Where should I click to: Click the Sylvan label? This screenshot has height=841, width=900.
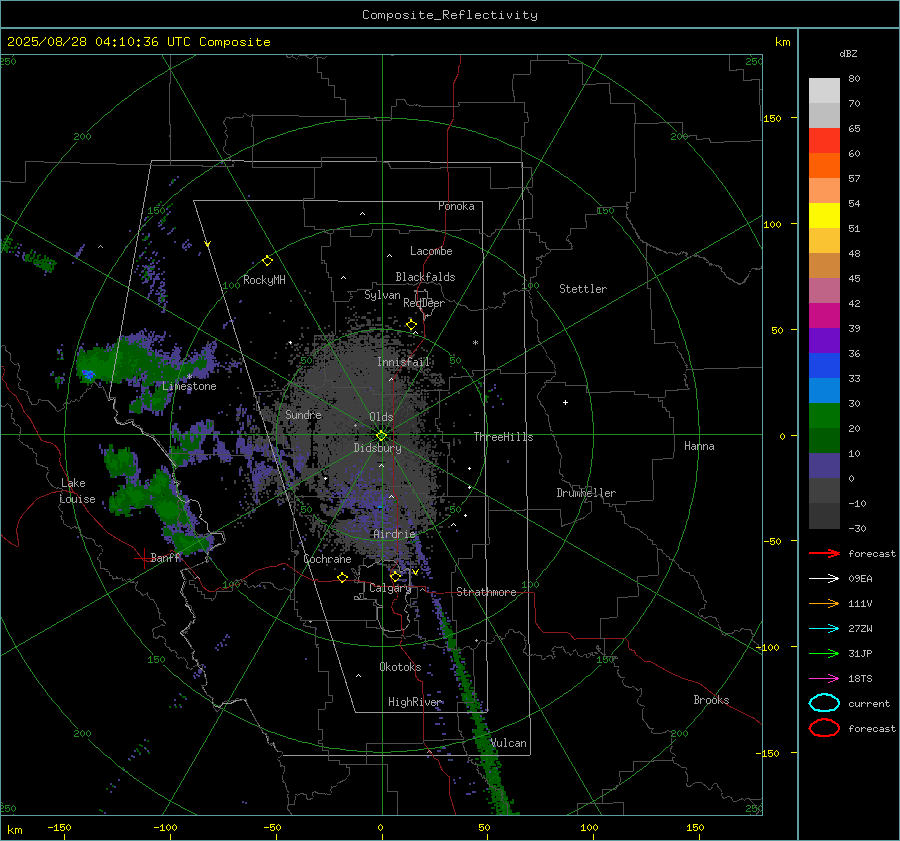pyautogui.click(x=382, y=295)
